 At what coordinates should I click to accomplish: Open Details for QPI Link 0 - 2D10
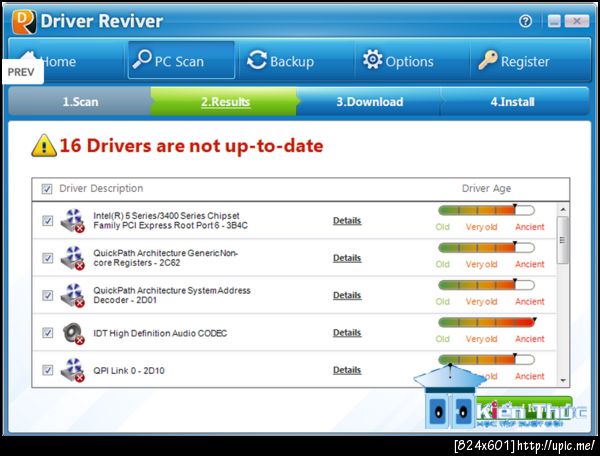[347, 370]
